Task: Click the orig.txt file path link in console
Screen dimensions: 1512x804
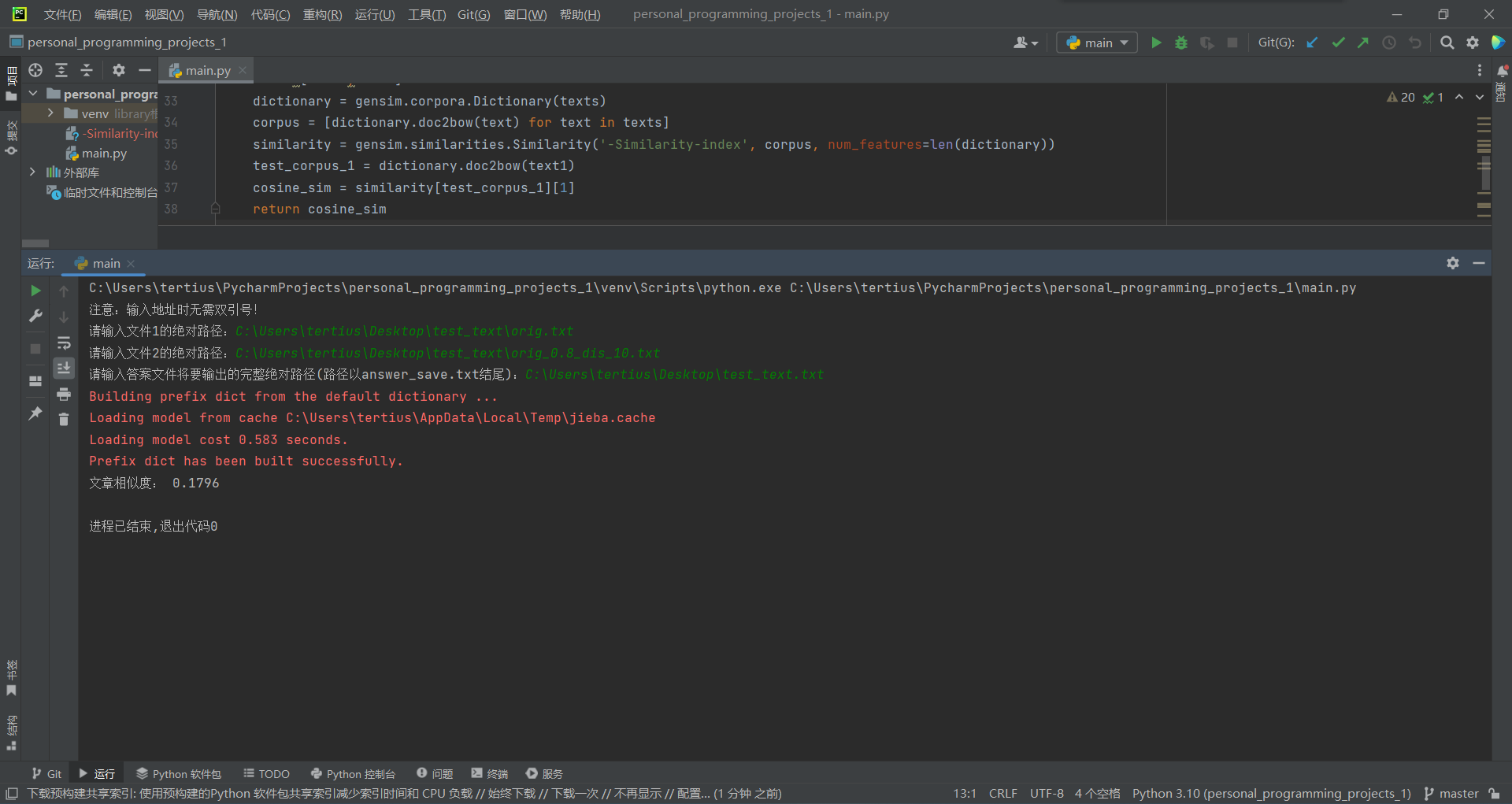Action: coord(404,332)
